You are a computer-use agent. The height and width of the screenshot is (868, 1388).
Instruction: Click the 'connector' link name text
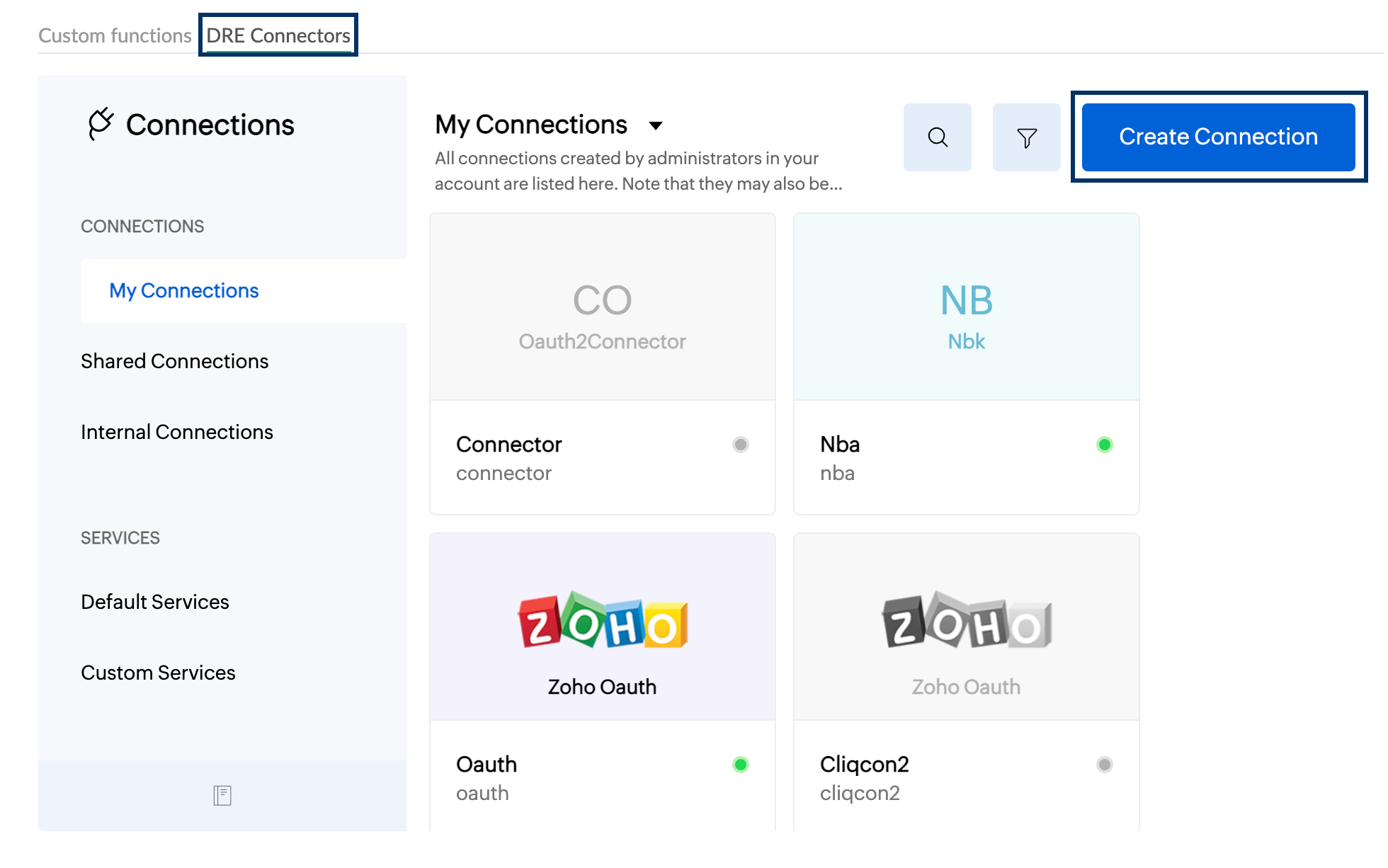[x=504, y=473]
